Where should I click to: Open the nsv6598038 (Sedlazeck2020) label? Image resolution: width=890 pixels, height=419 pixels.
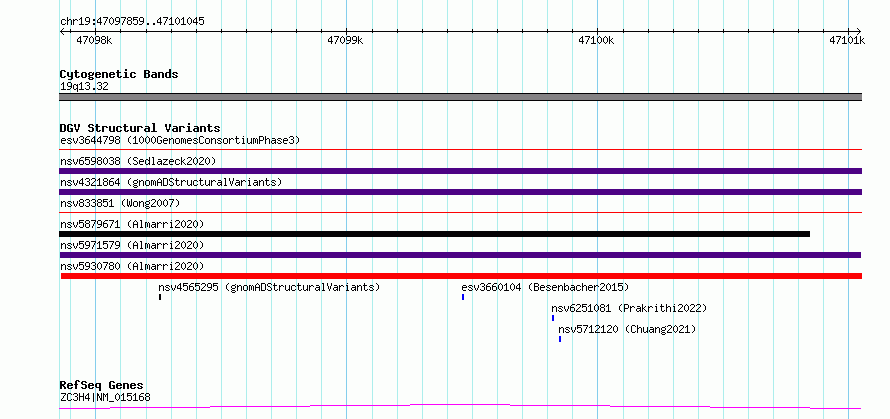[138, 161]
